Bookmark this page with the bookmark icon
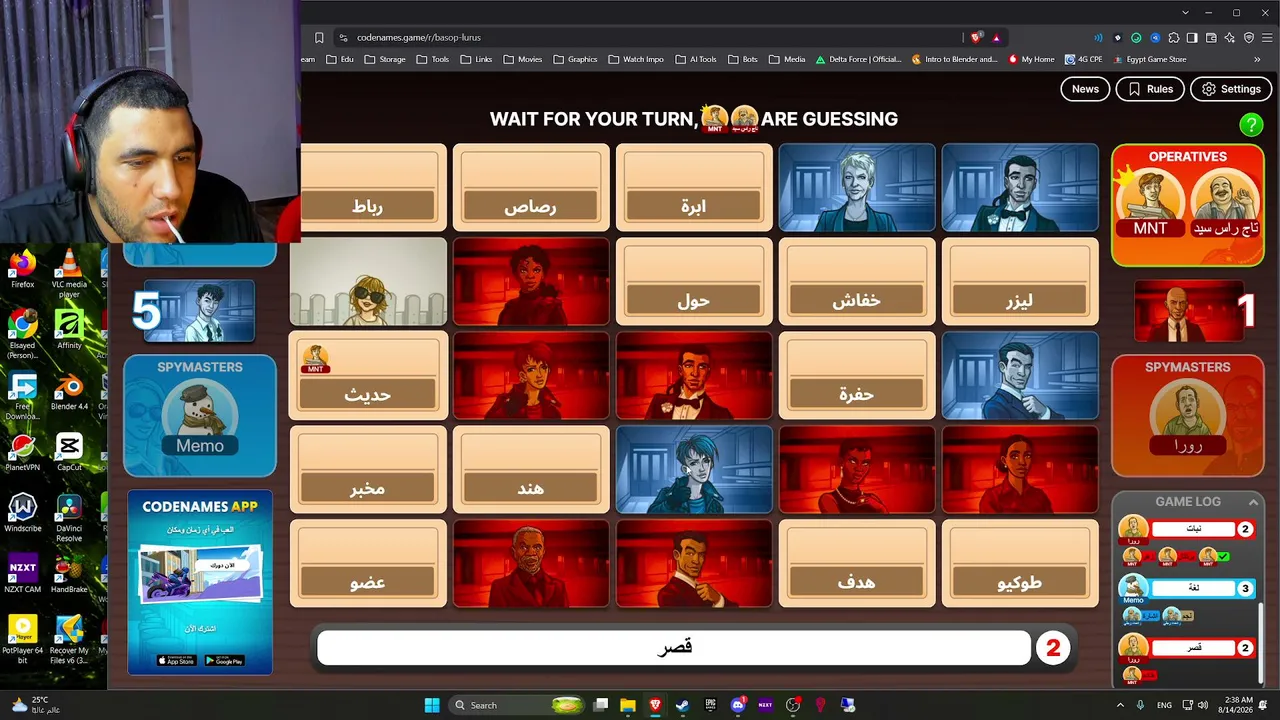The height and width of the screenshot is (720, 1280). 319,38
